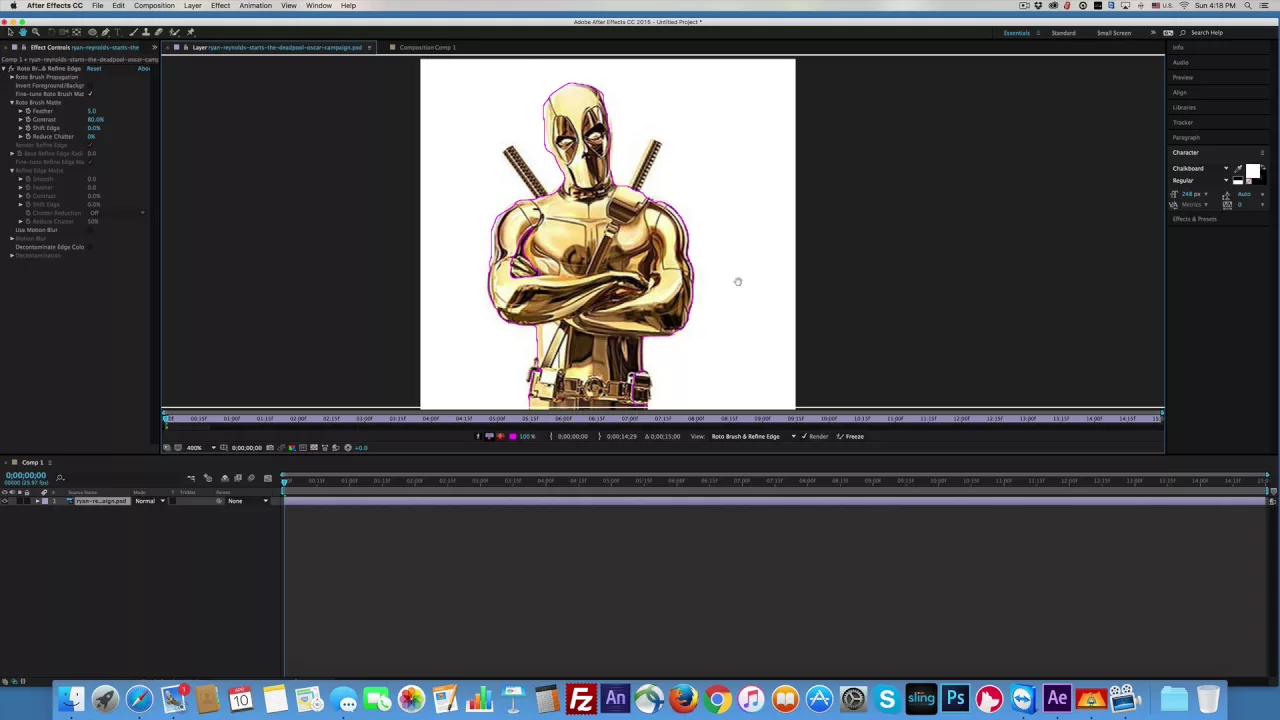Select the Pen tool
This screenshot has width=1280, height=720.
click(x=105, y=32)
